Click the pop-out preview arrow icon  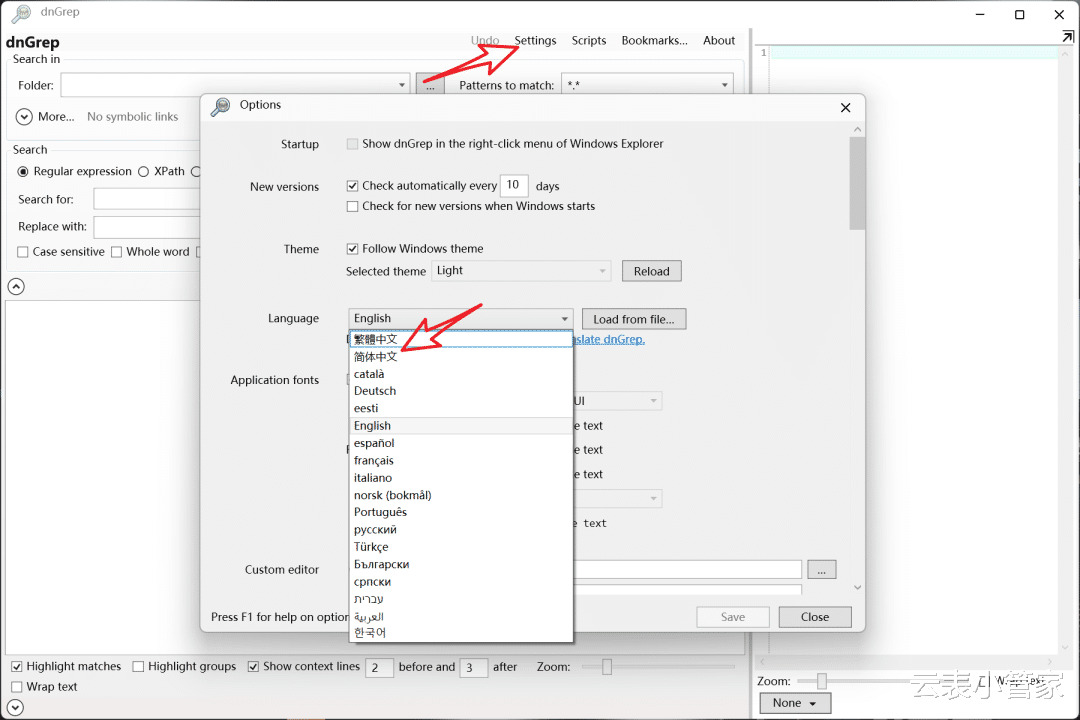tap(1068, 37)
